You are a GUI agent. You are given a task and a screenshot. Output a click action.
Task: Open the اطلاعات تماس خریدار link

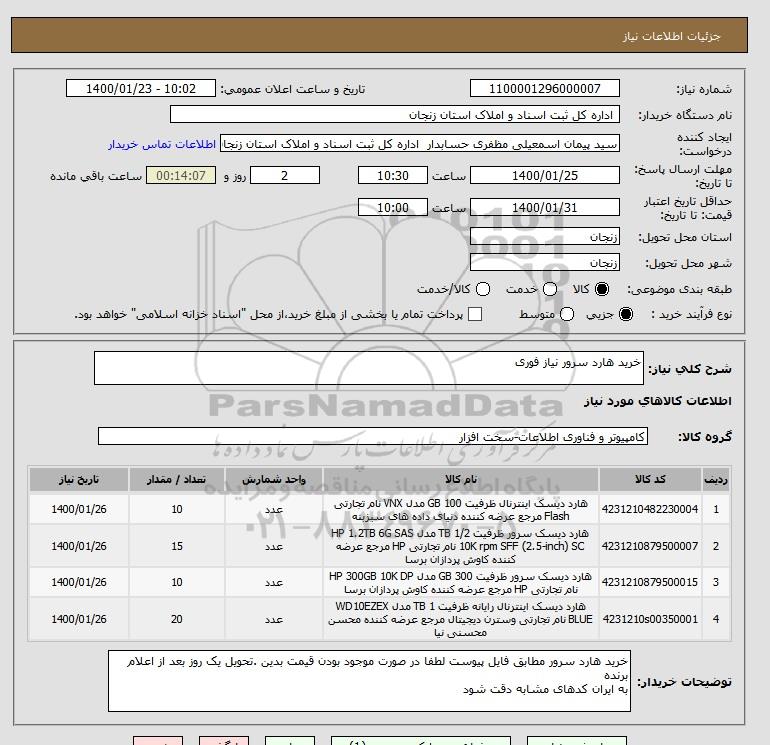tap(162, 144)
